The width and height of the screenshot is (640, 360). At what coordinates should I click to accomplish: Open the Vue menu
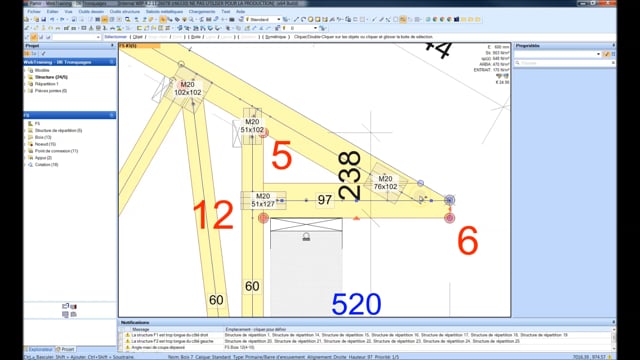68,12
